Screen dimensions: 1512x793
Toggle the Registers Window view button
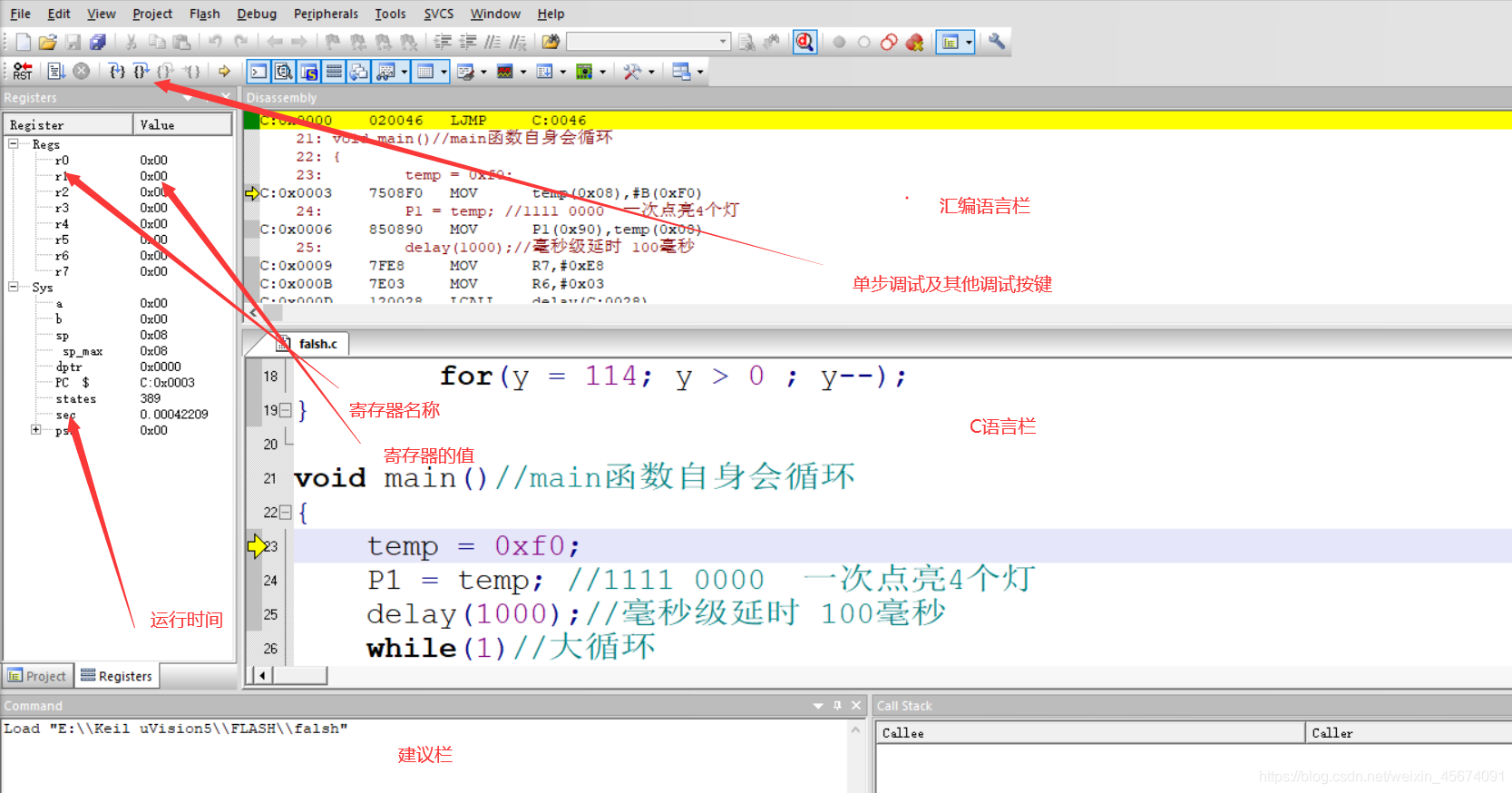(335, 72)
